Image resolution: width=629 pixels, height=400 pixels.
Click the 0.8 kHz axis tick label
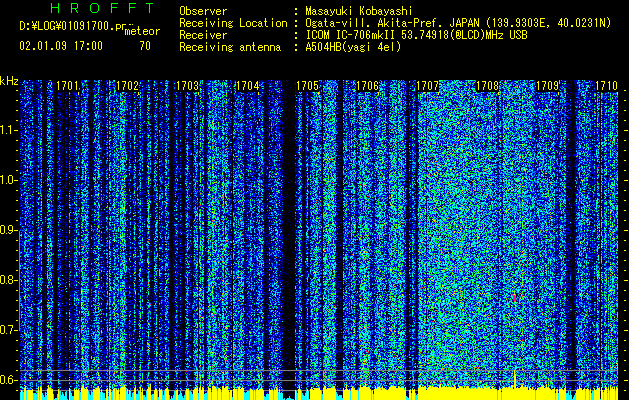click(8, 280)
